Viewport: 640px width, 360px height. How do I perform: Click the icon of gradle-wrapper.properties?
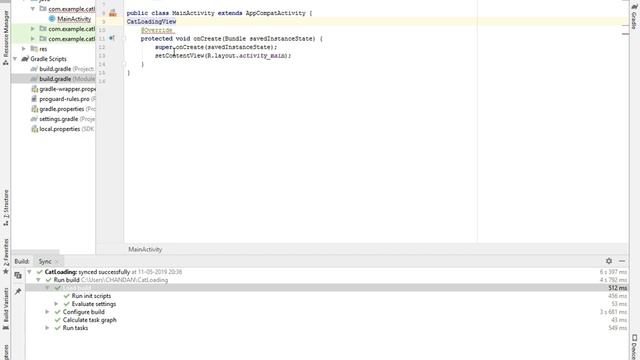click(34, 89)
